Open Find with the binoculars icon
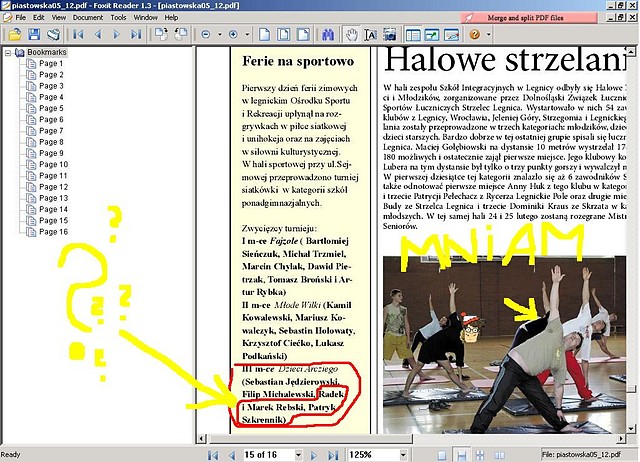 [328, 35]
